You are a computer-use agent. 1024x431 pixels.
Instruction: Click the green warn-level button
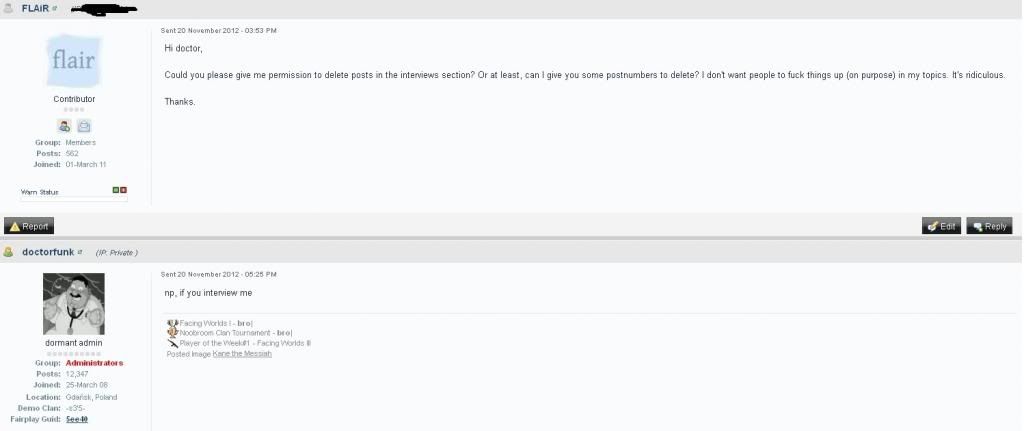[x=116, y=189]
